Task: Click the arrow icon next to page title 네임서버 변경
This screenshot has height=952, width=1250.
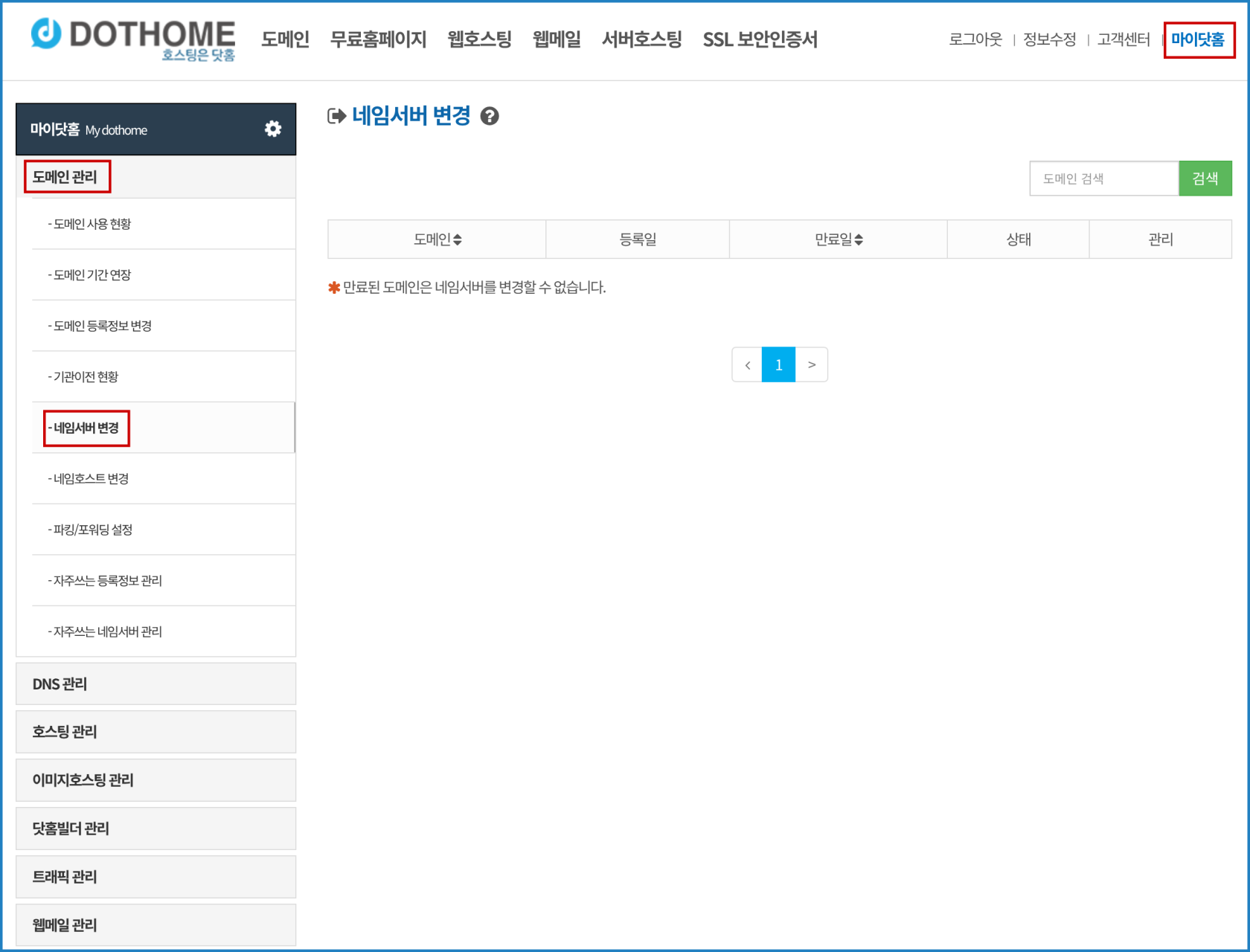Action: (x=335, y=115)
